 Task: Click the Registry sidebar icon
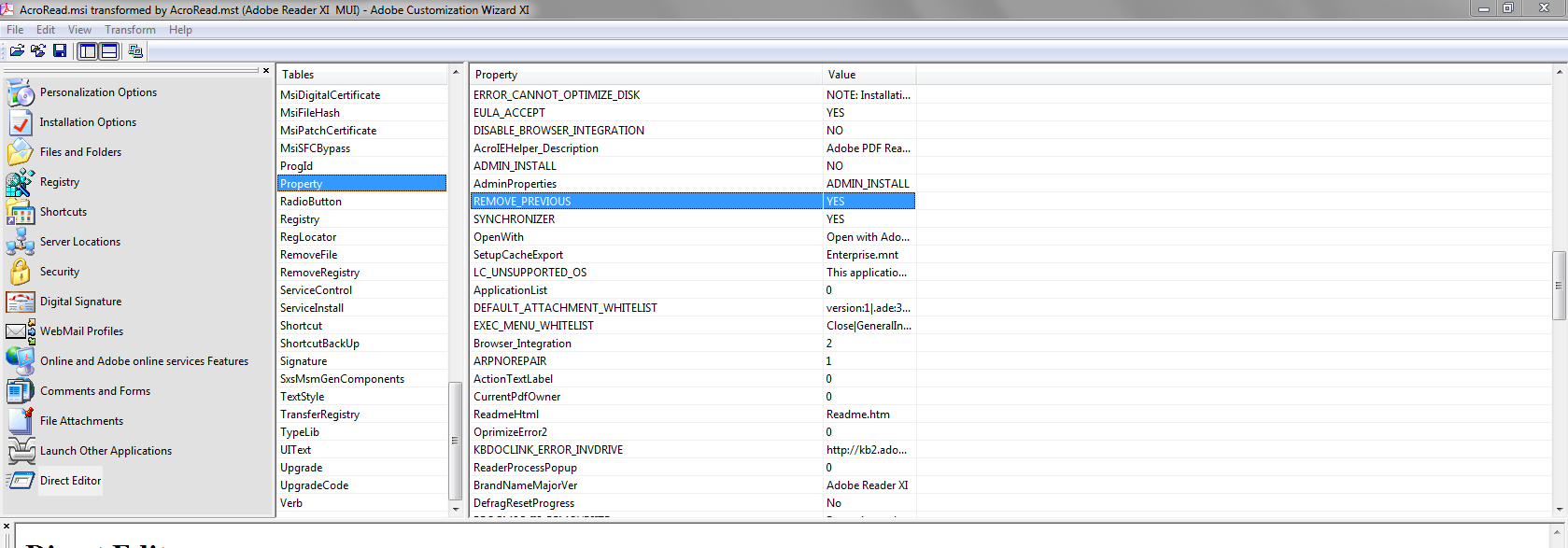click(x=21, y=182)
